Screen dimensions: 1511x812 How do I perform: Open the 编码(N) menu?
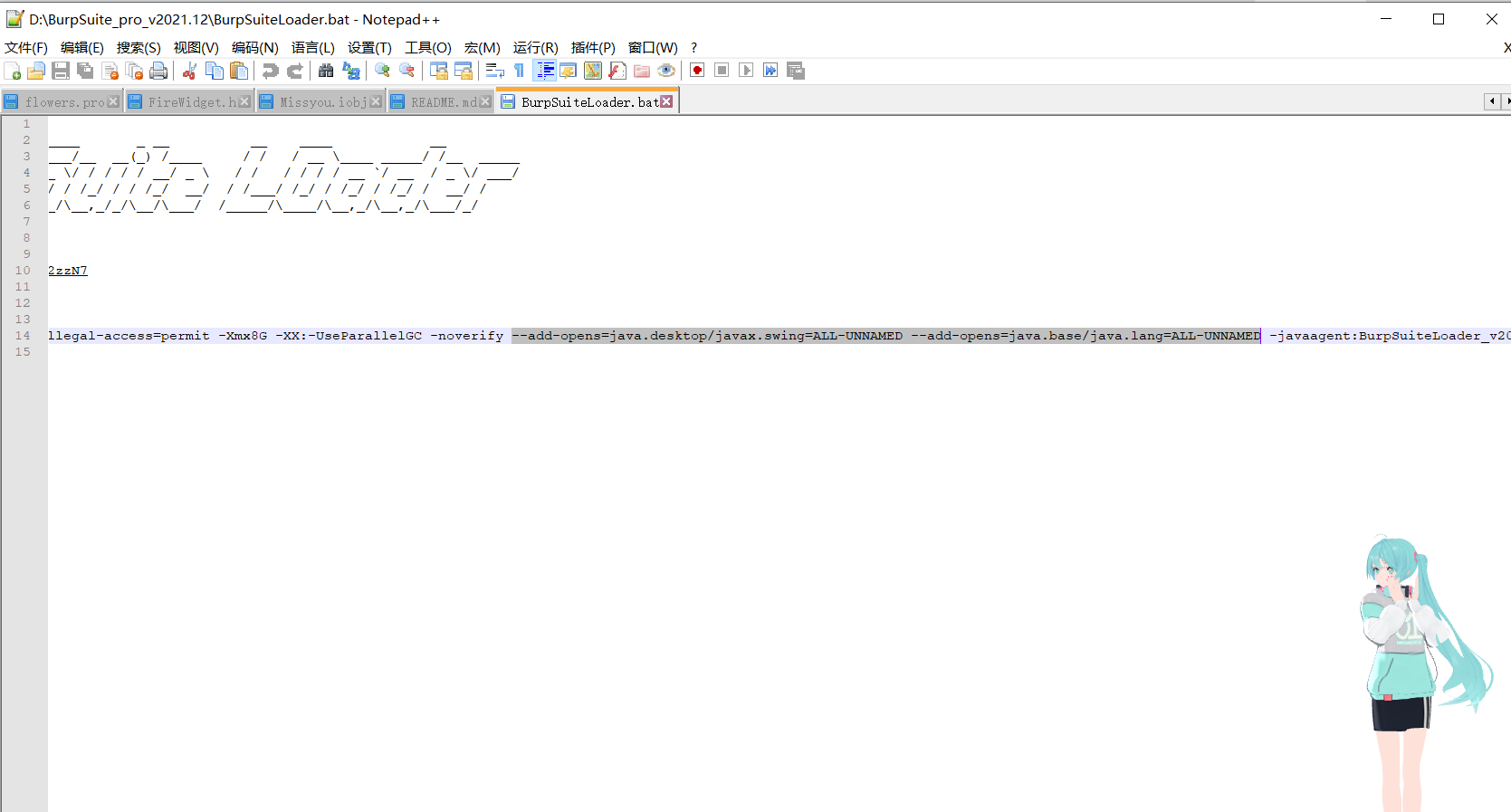(255, 47)
